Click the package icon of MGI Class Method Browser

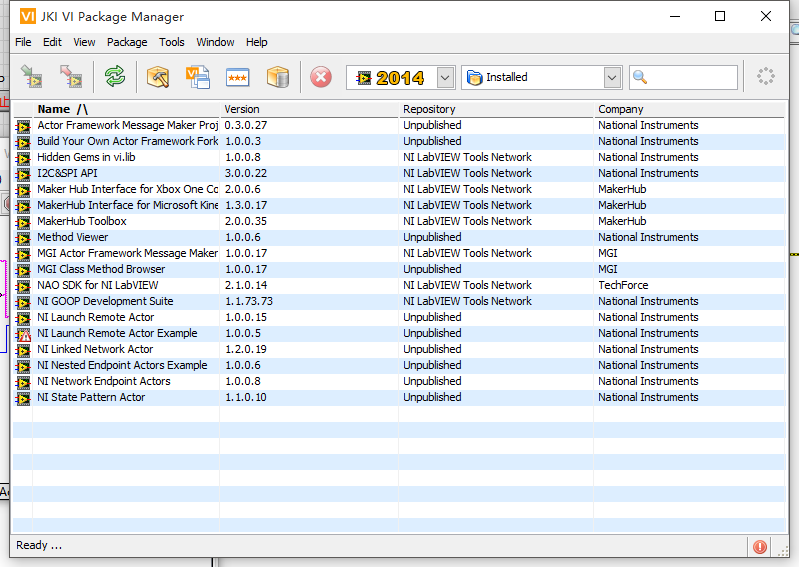click(23, 271)
